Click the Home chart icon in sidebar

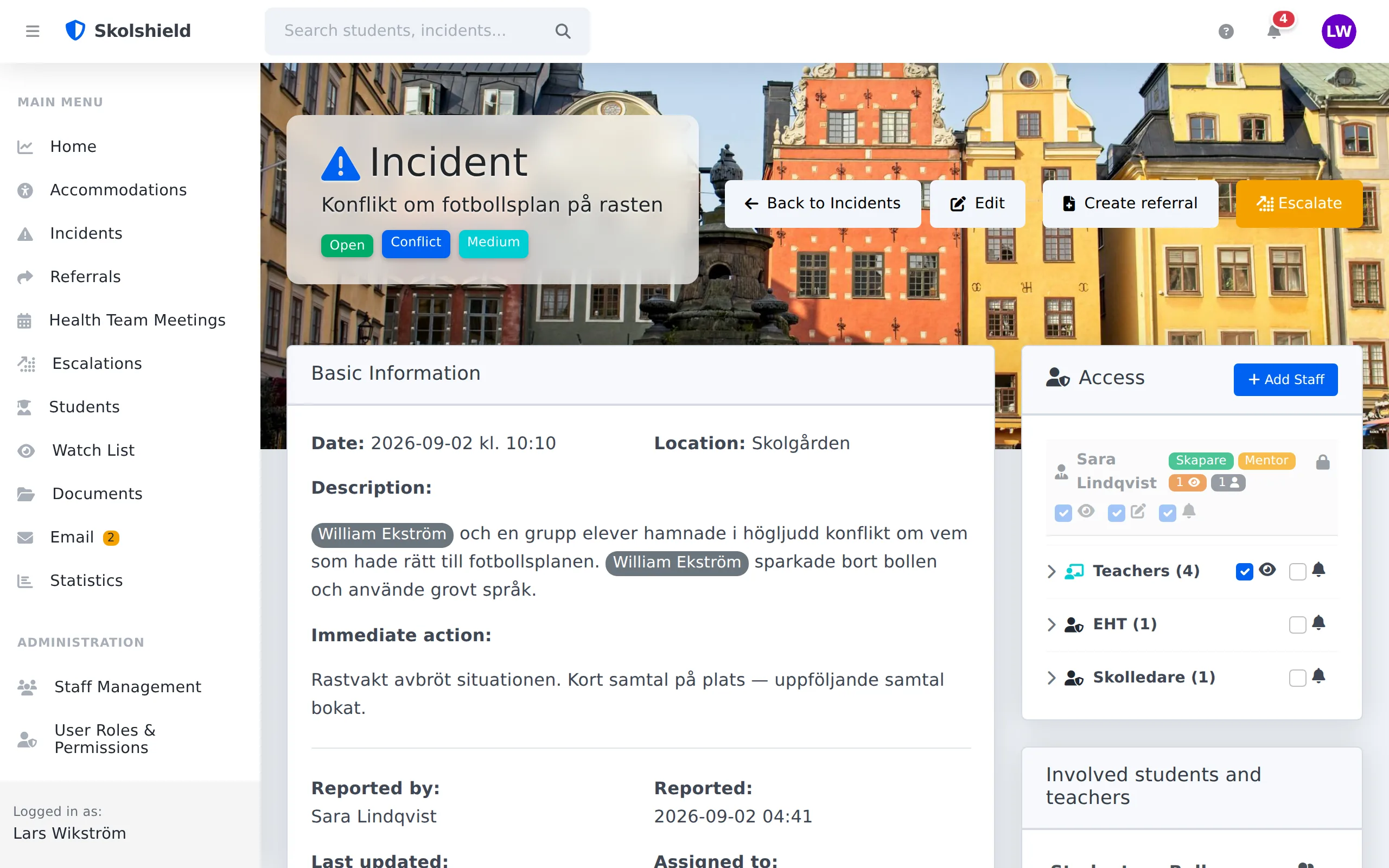coord(24,147)
